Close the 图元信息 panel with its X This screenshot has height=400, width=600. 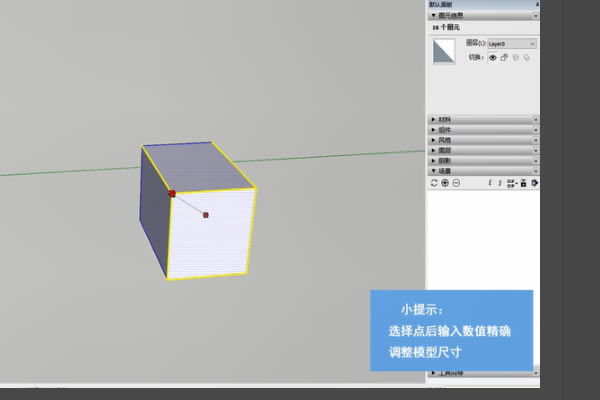(536, 15)
